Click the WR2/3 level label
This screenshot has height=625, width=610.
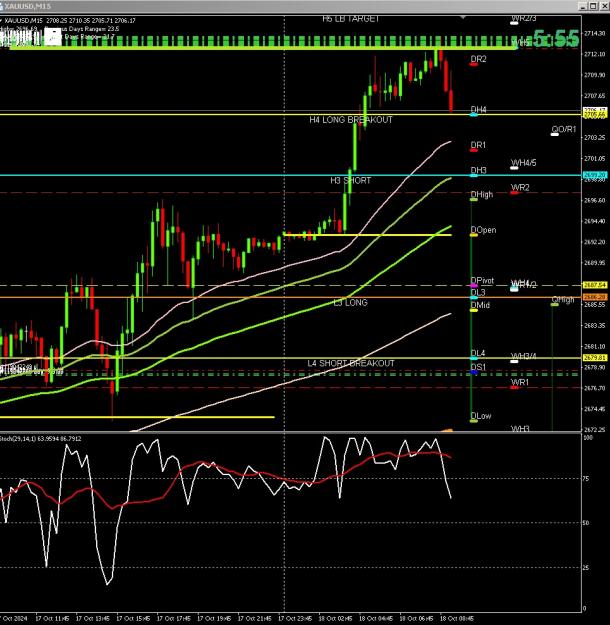point(524,18)
